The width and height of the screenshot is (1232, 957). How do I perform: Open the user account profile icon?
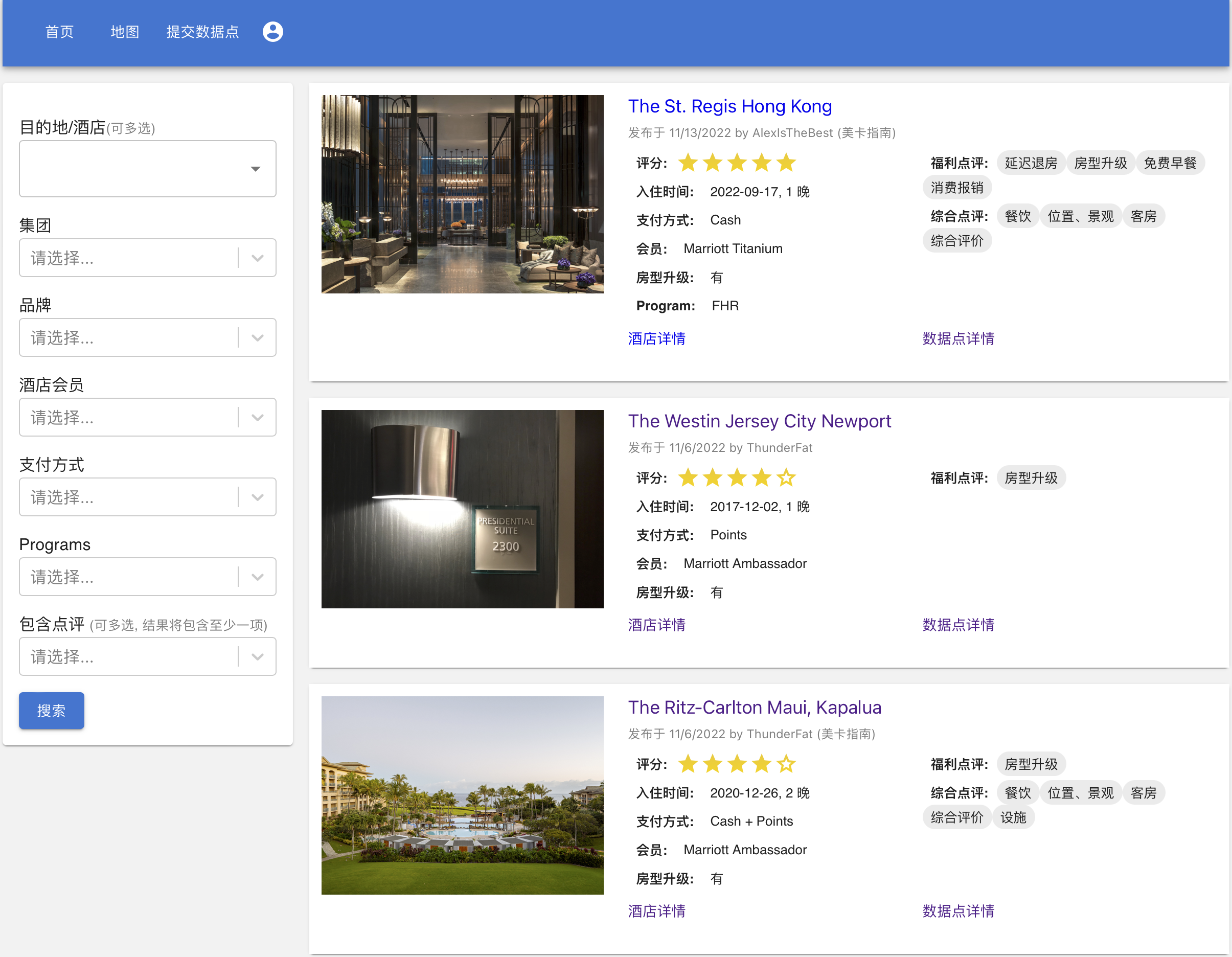273,32
